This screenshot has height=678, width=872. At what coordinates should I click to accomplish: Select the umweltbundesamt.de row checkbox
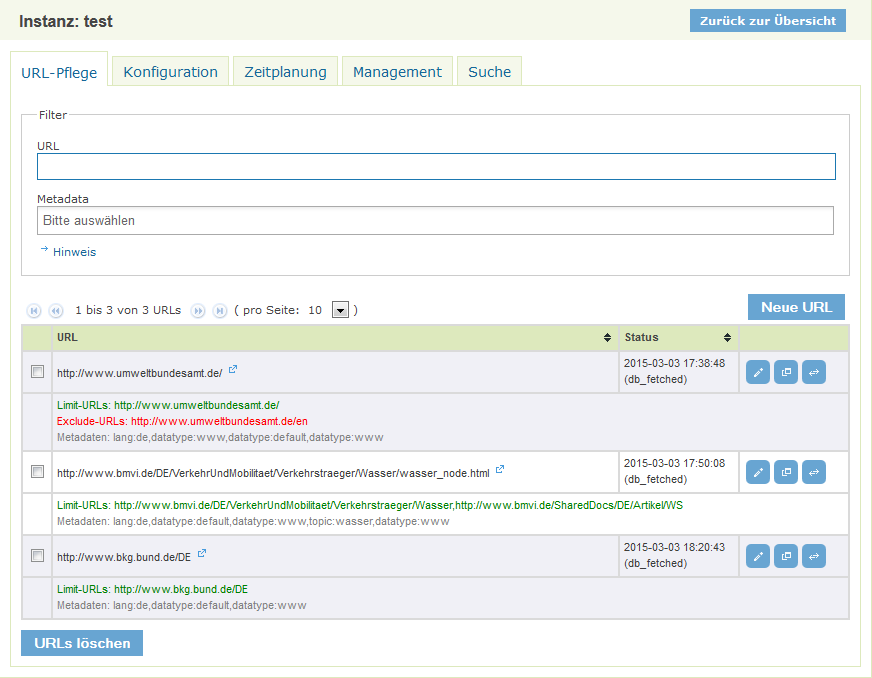tap(38, 372)
